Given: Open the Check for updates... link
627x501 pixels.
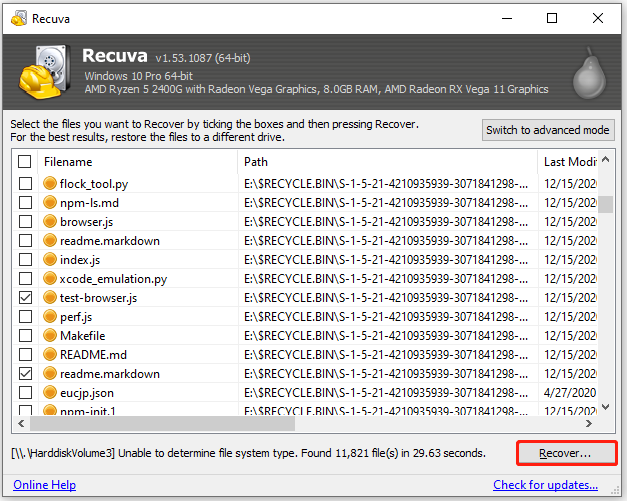Looking at the screenshot, I should (545, 485).
